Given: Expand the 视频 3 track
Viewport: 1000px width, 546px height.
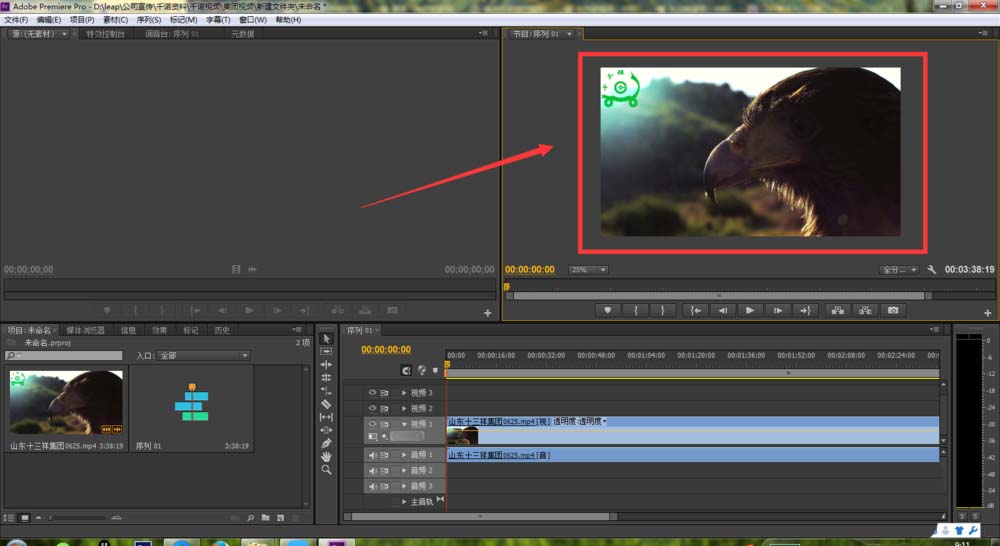Looking at the screenshot, I should click(404, 393).
